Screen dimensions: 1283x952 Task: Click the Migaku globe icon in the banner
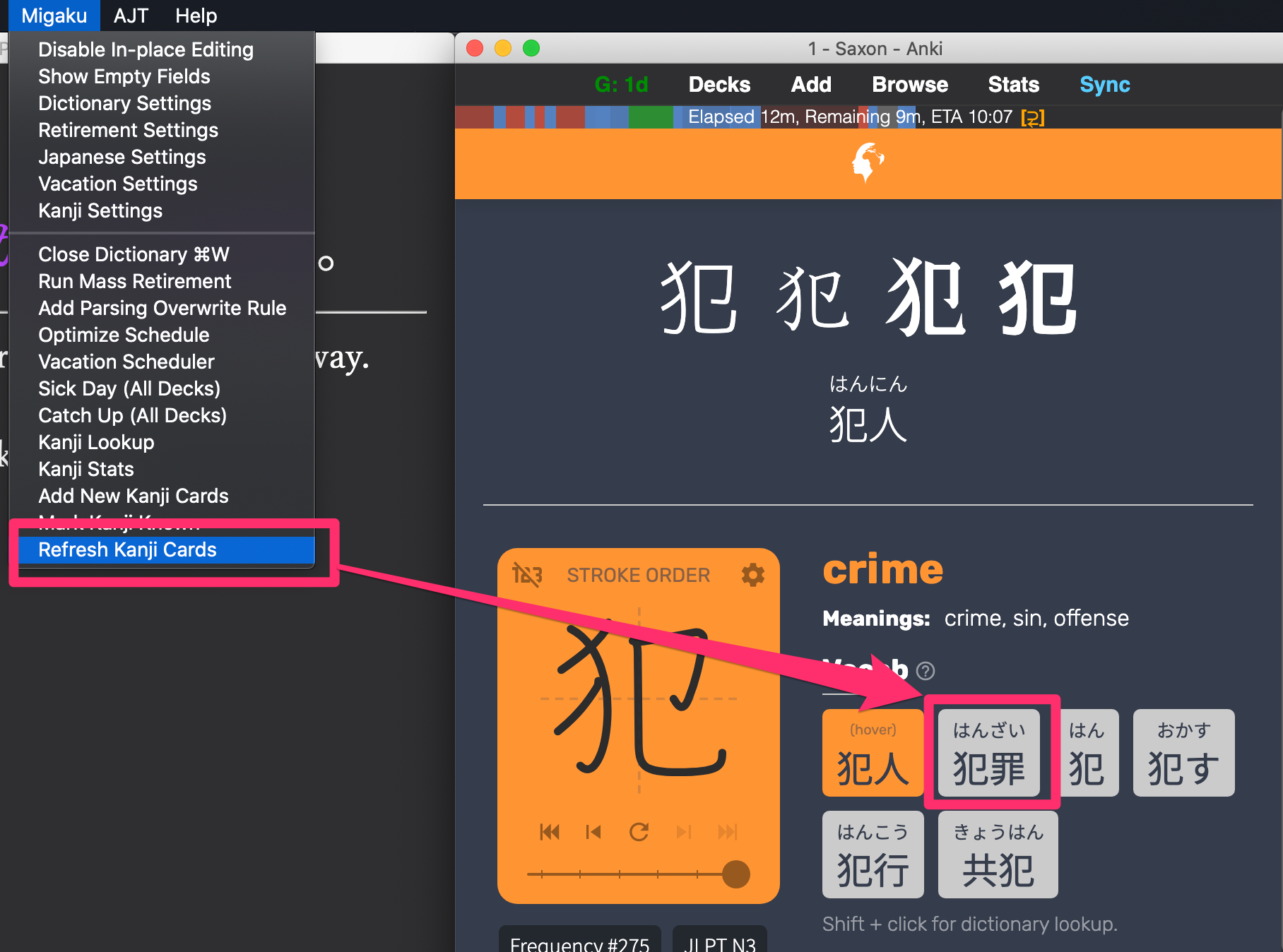pyautogui.click(x=868, y=161)
